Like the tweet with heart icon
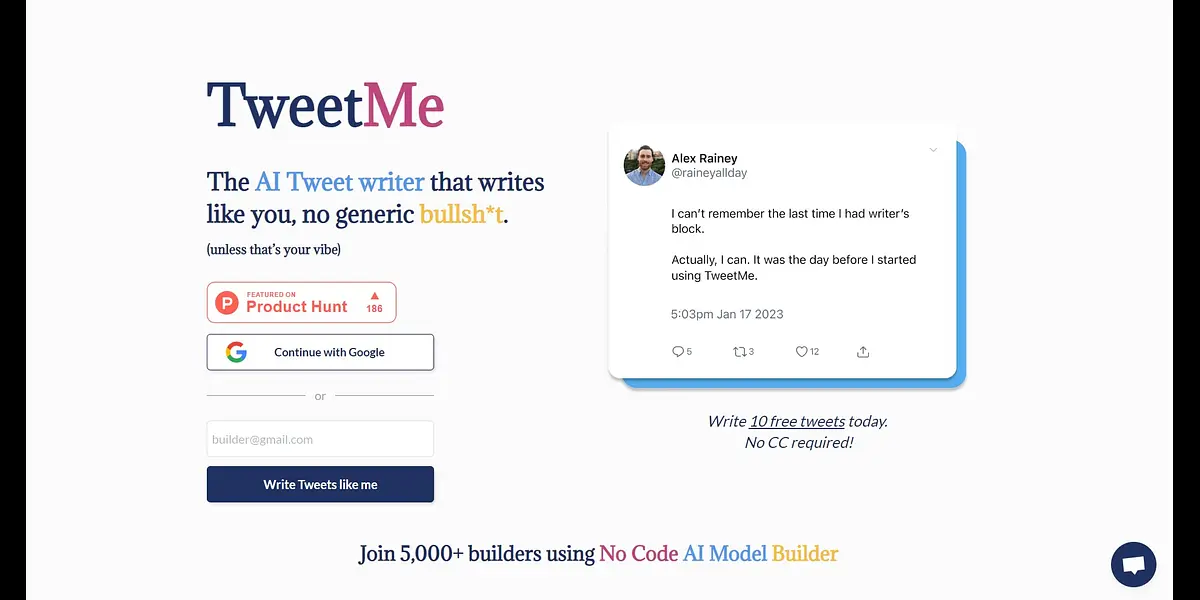The height and width of the screenshot is (600, 1200). coord(801,351)
